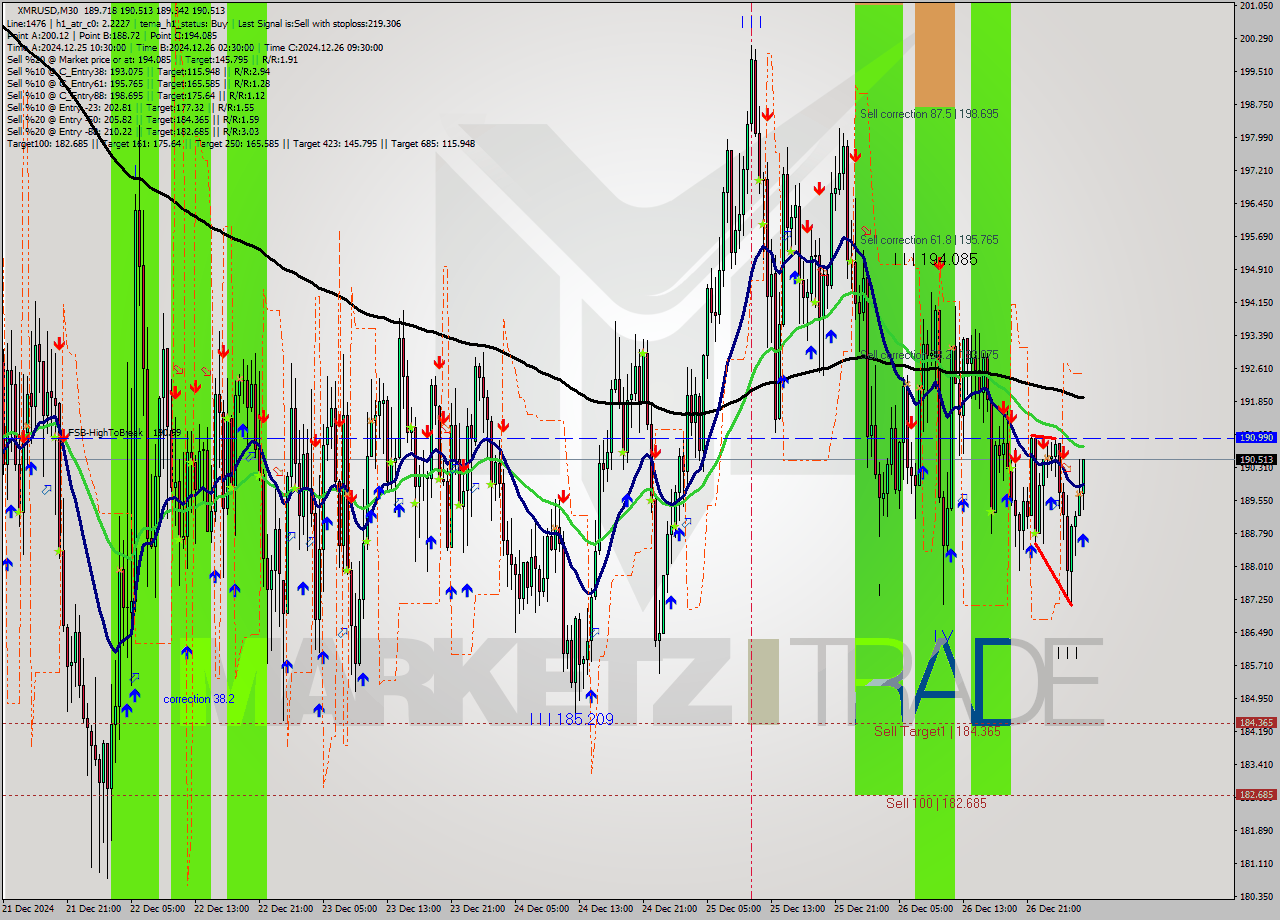1280x920 pixels.
Task: Select Time C:2024.12.26 09:30:00 text
Action: click(324, 48)
